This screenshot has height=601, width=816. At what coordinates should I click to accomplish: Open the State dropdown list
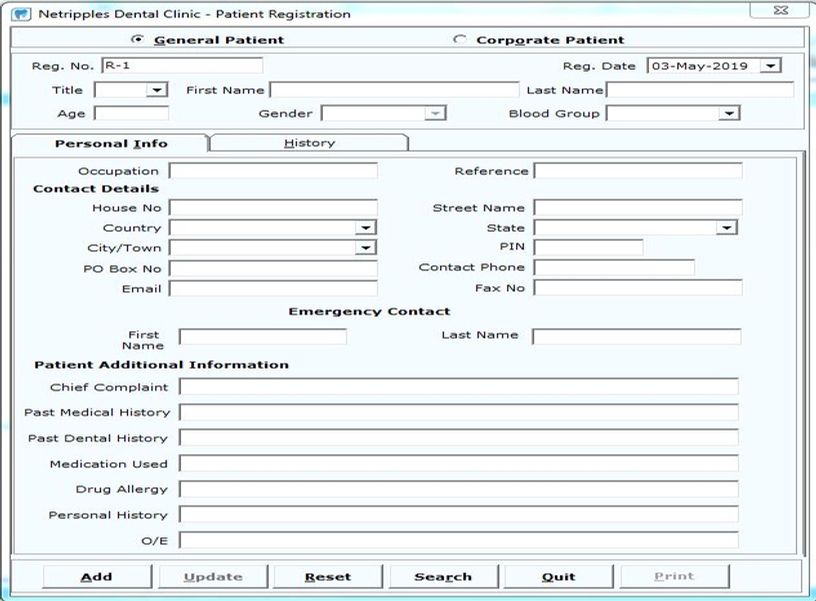coord(726,227)
